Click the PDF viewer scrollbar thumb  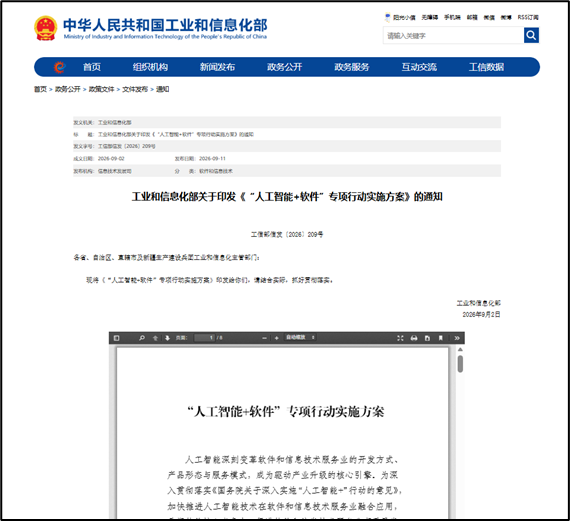pos(460,364)
